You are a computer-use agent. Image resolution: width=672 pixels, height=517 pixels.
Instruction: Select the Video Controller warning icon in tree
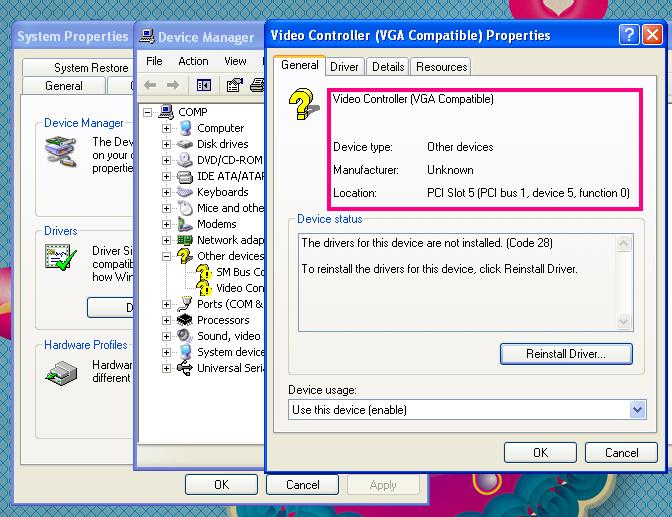click(204, 288)
